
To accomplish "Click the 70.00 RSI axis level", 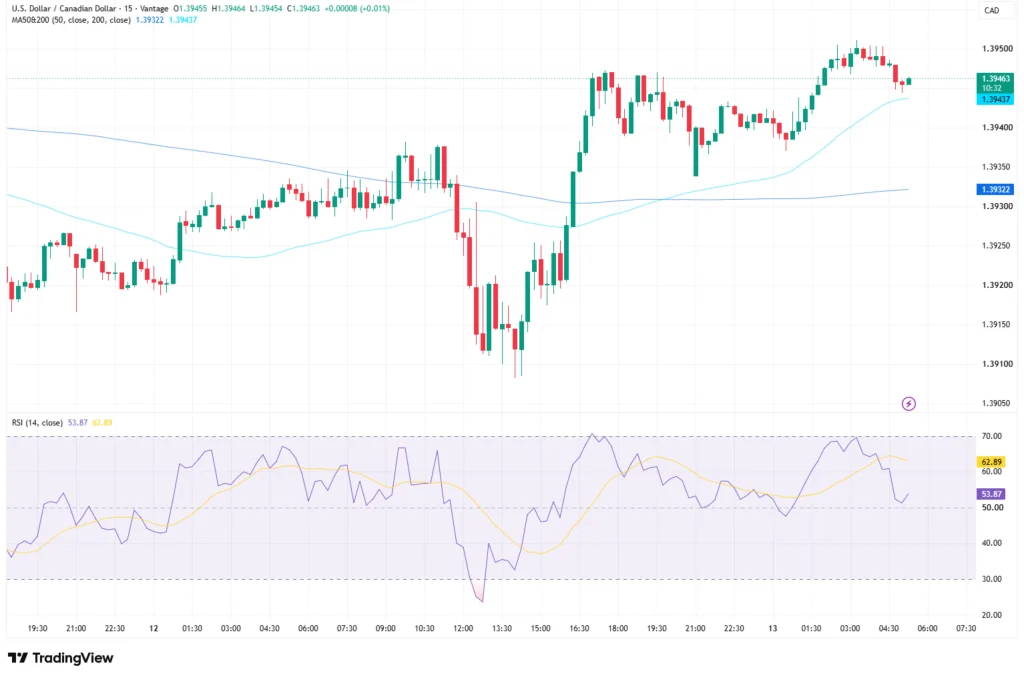I will click(x=992, y=436).
